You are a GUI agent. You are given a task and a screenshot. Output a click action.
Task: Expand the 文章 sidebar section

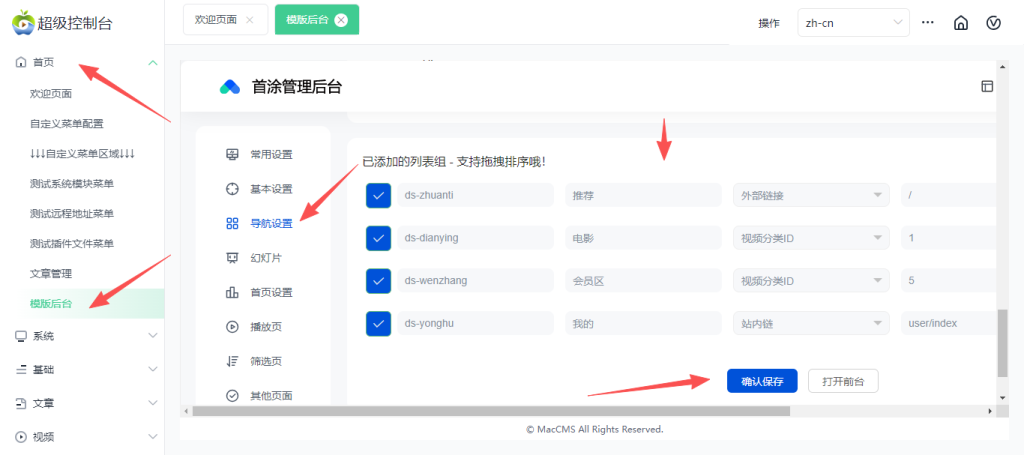click(153, 403)
